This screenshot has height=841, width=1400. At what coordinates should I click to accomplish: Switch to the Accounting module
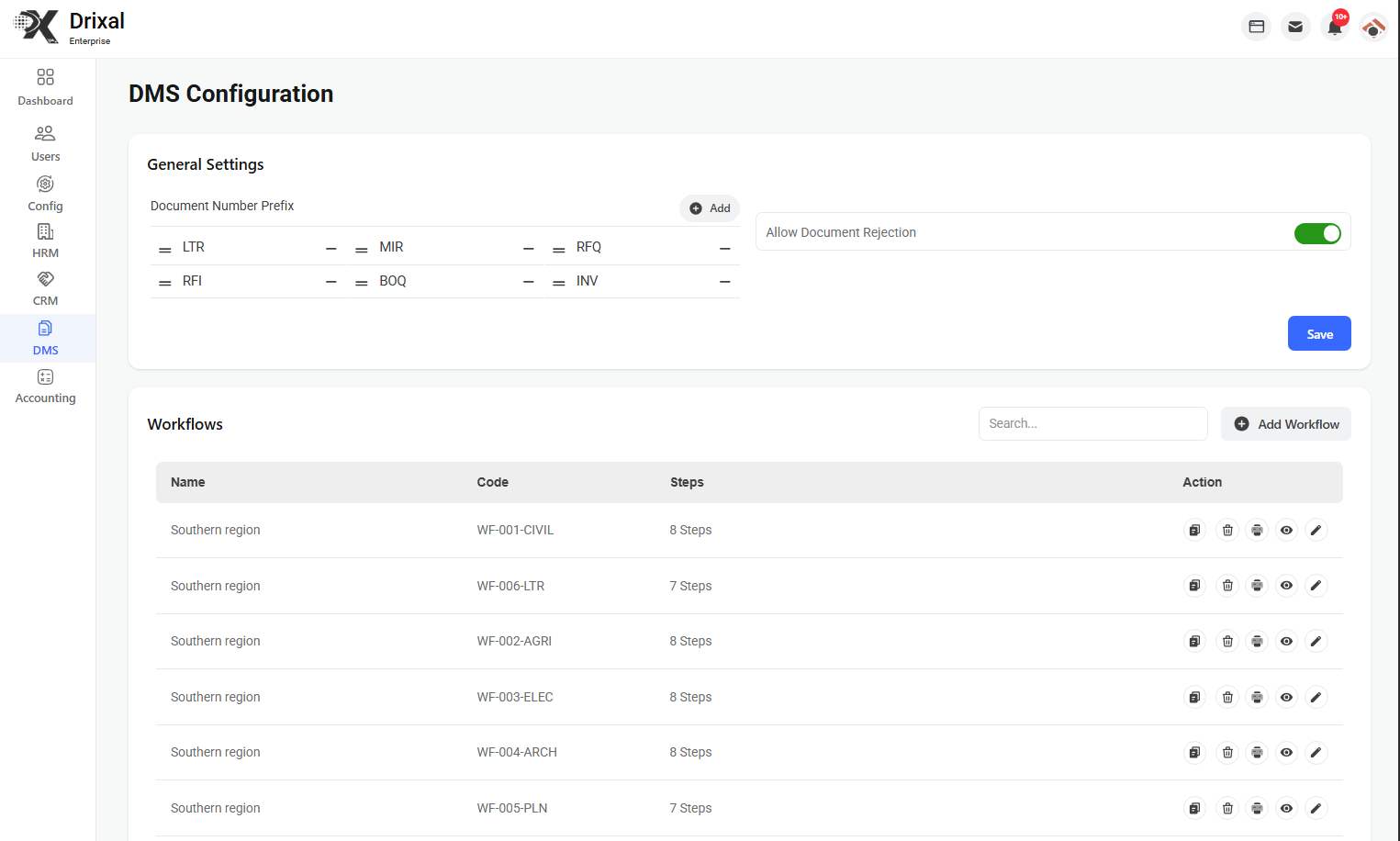45,386
